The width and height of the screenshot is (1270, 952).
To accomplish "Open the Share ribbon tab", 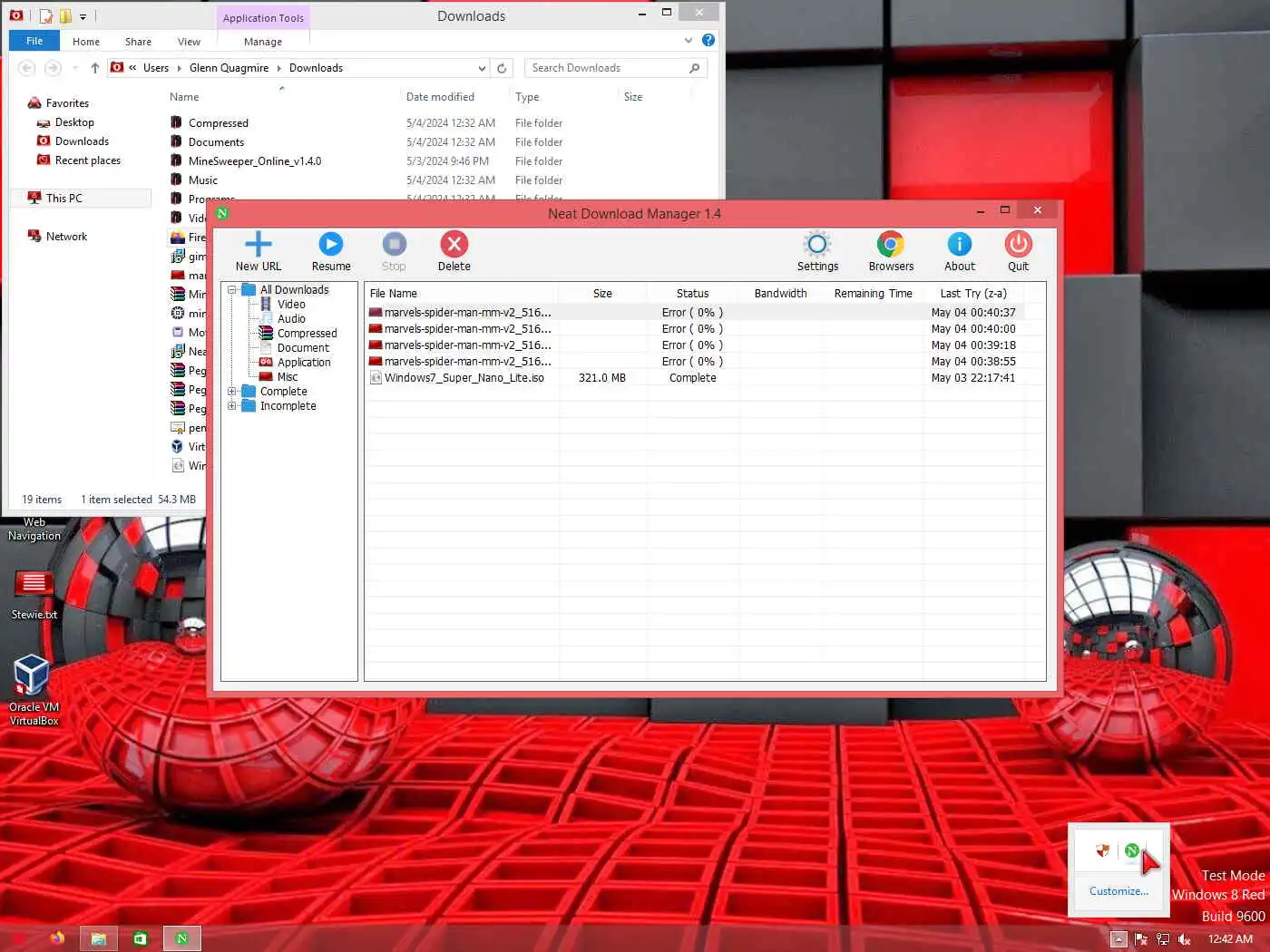I will (x=138, y=42).
